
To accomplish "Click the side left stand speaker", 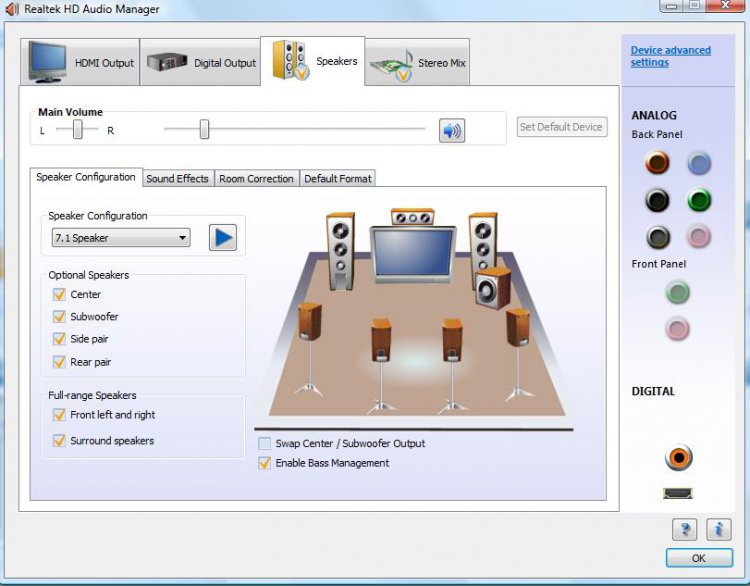I will (309, 349).
